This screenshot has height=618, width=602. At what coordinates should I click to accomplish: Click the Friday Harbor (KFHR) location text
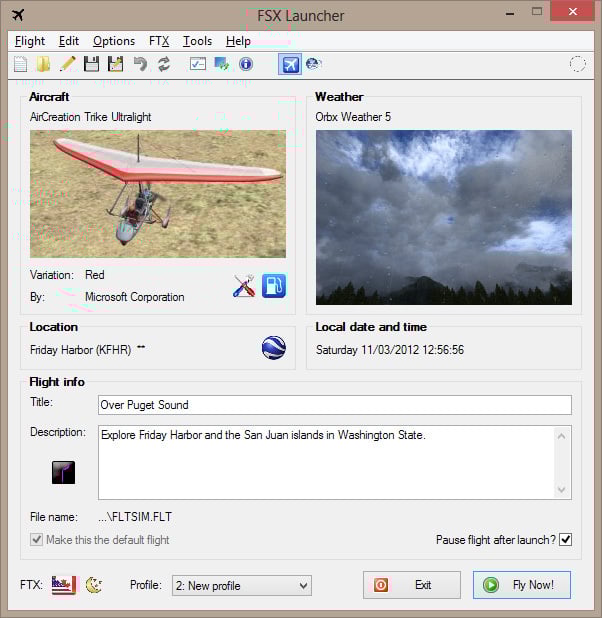(x=80, y=350)
